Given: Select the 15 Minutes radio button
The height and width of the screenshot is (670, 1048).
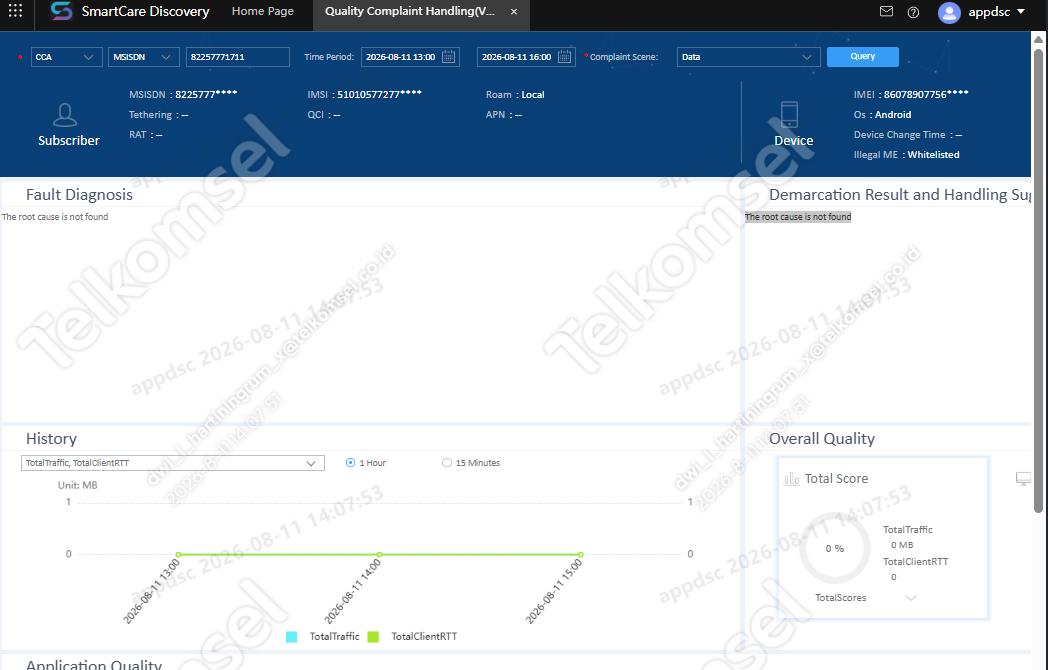Looking at the screenshot, I should pyautogui.click(x=446, y=463).
